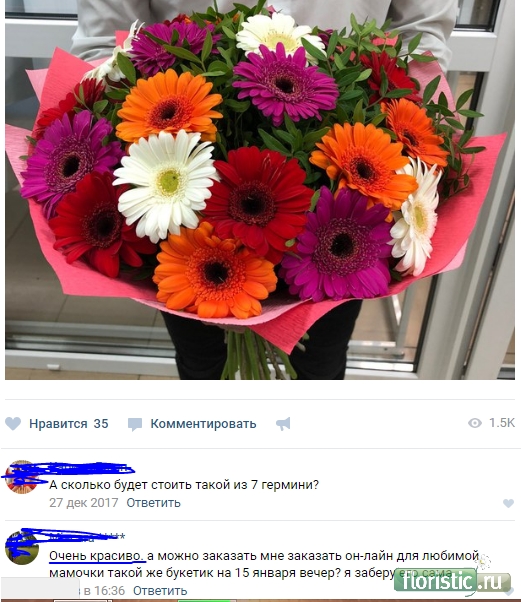
Task: Click Ответить under the second comment
Action: click(160, 590)
